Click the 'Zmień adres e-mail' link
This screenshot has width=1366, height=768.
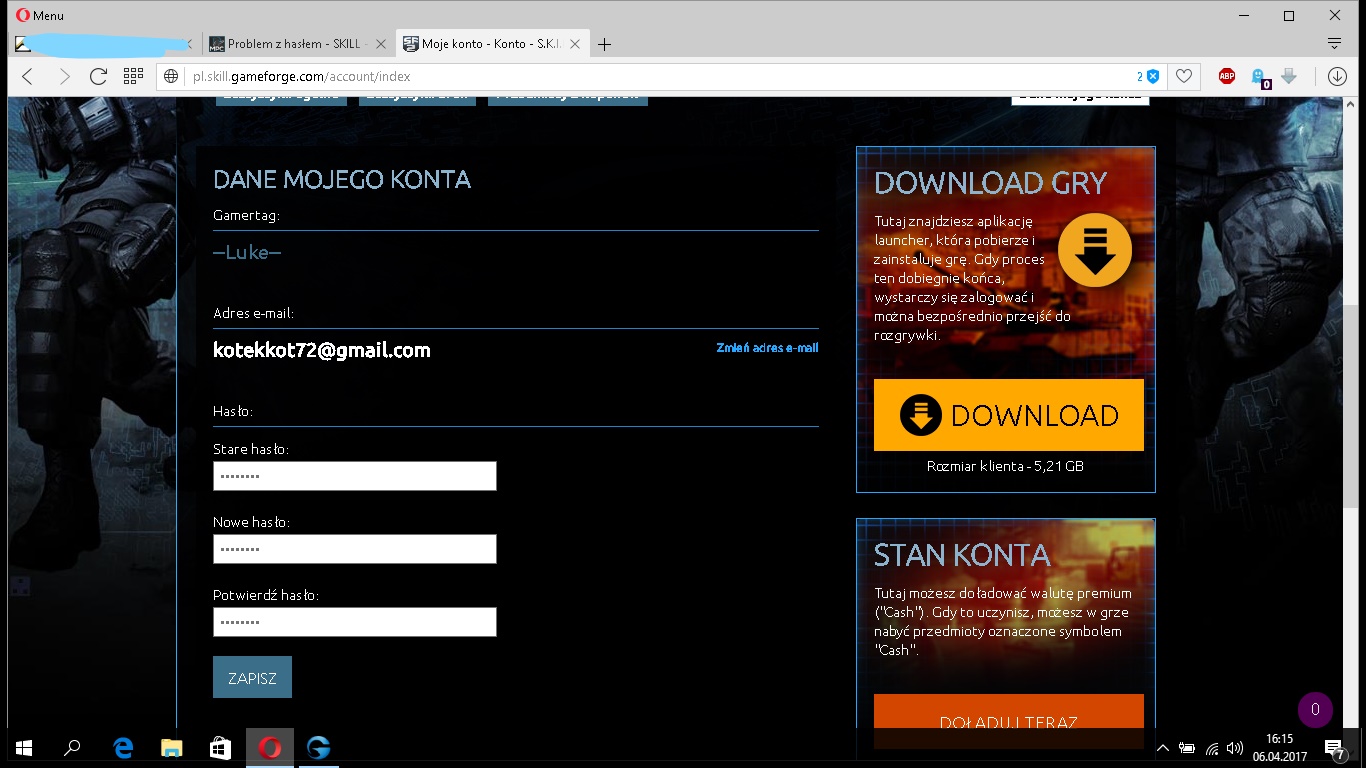pos(767,348)
